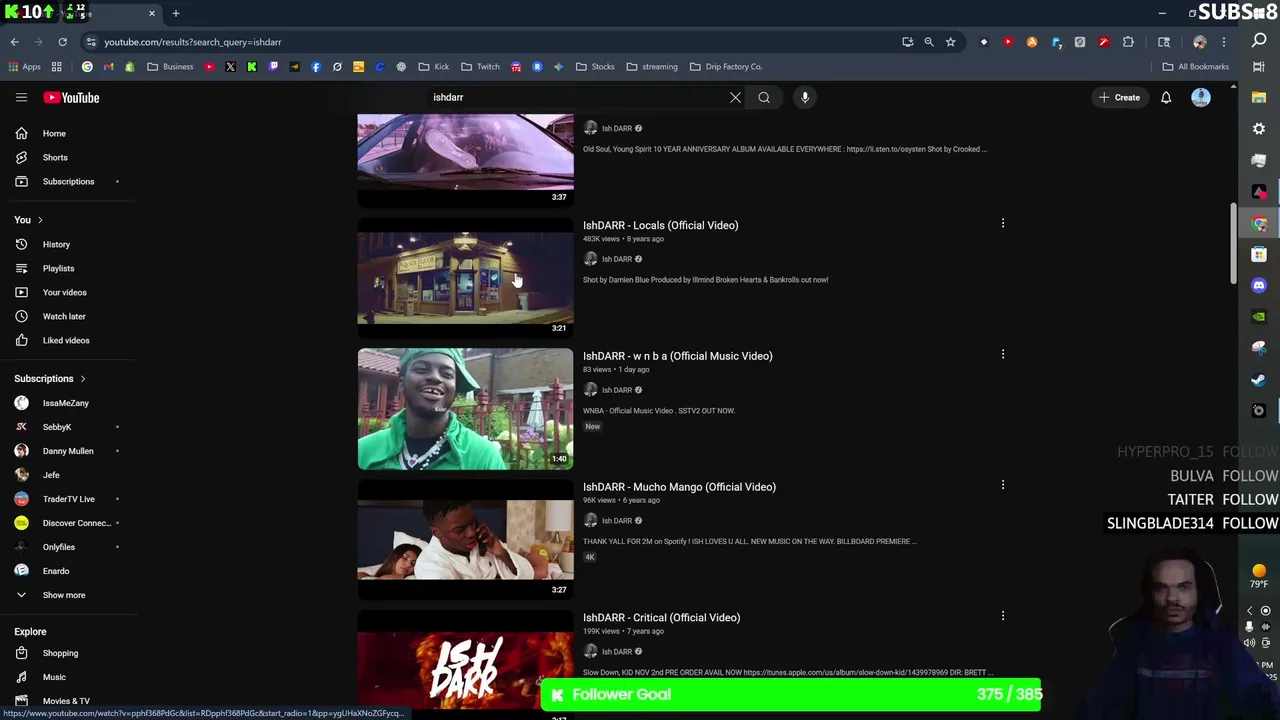Open Shorts in the sidebar

[55, 157]
